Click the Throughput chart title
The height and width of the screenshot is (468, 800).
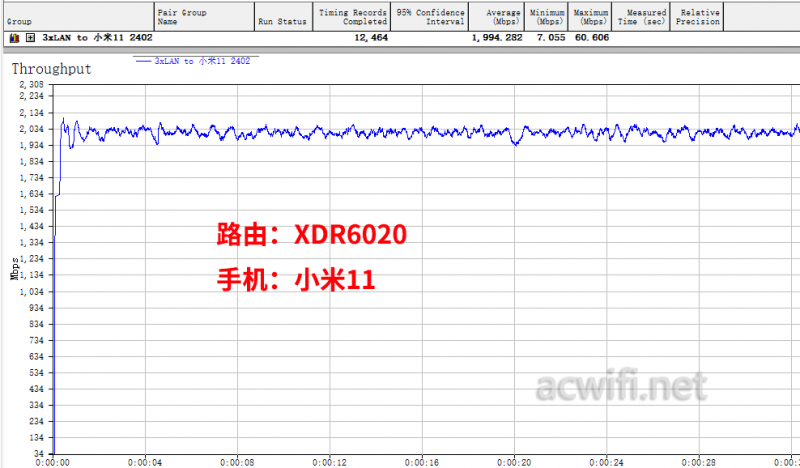coord(52,69)
